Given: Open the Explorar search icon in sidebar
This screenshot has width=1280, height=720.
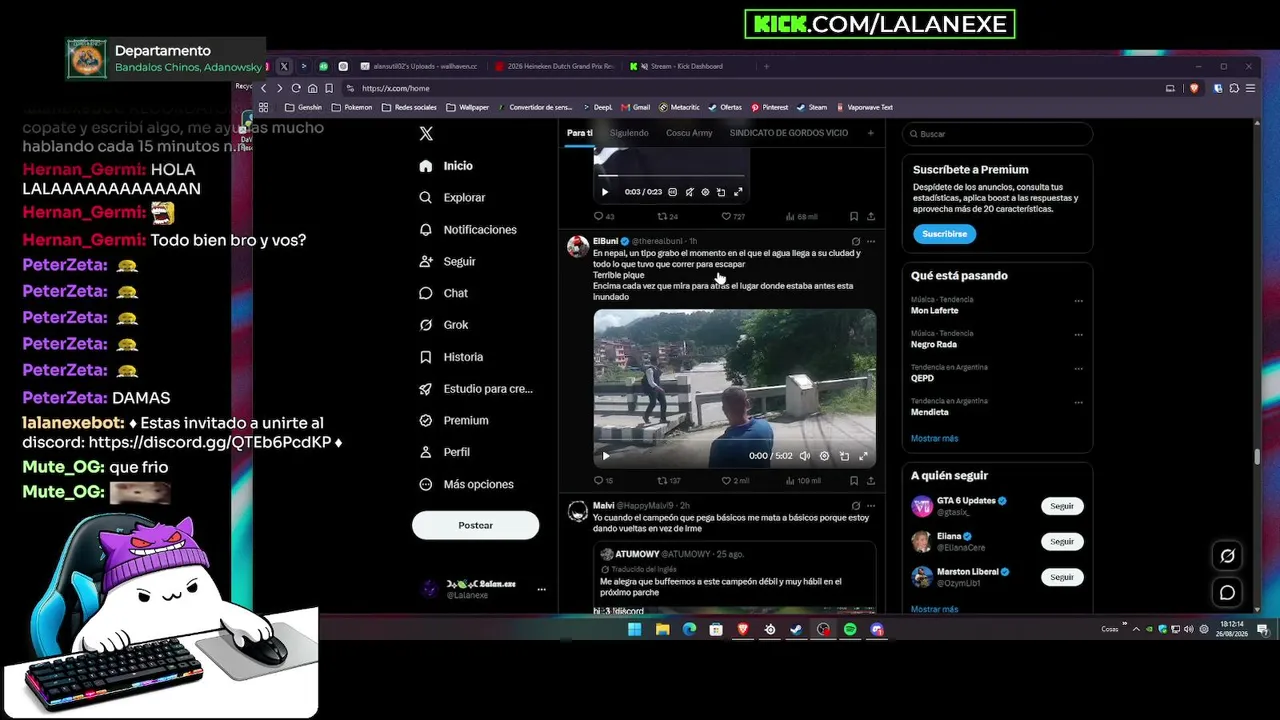Looking at the screenshot, I should point(426,198).
